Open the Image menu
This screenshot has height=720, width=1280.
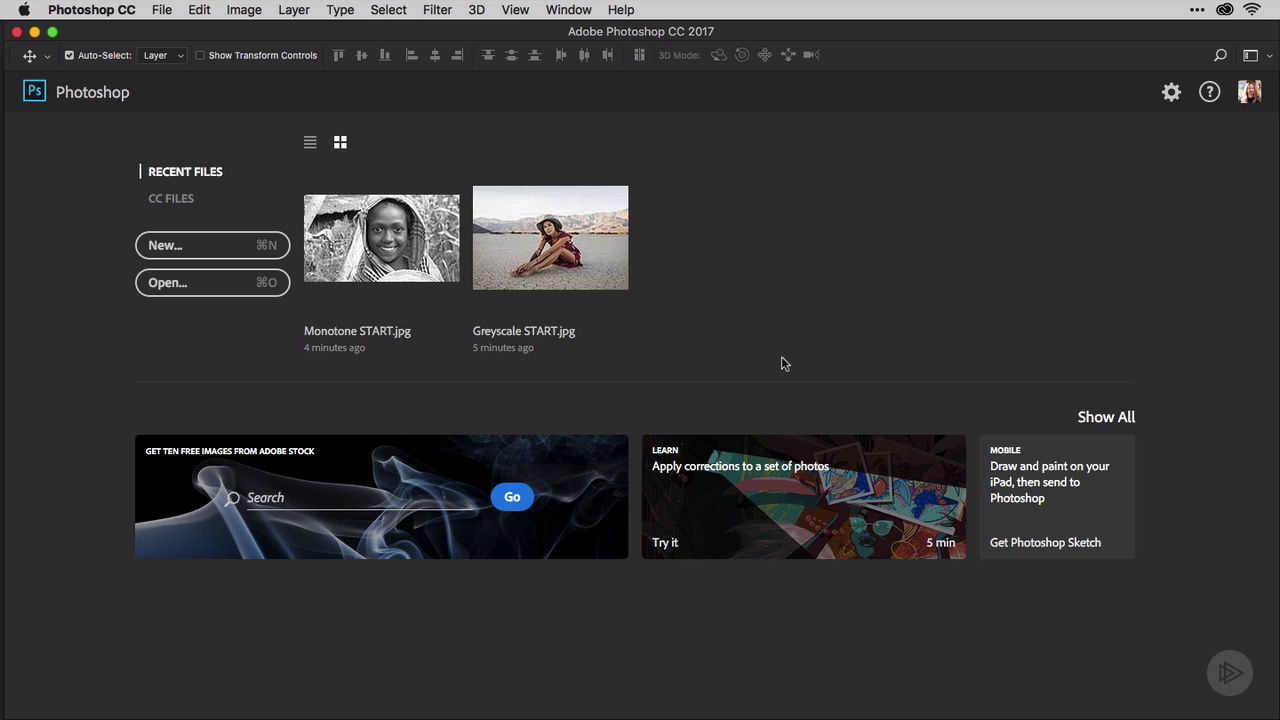[x=244, y=10]
